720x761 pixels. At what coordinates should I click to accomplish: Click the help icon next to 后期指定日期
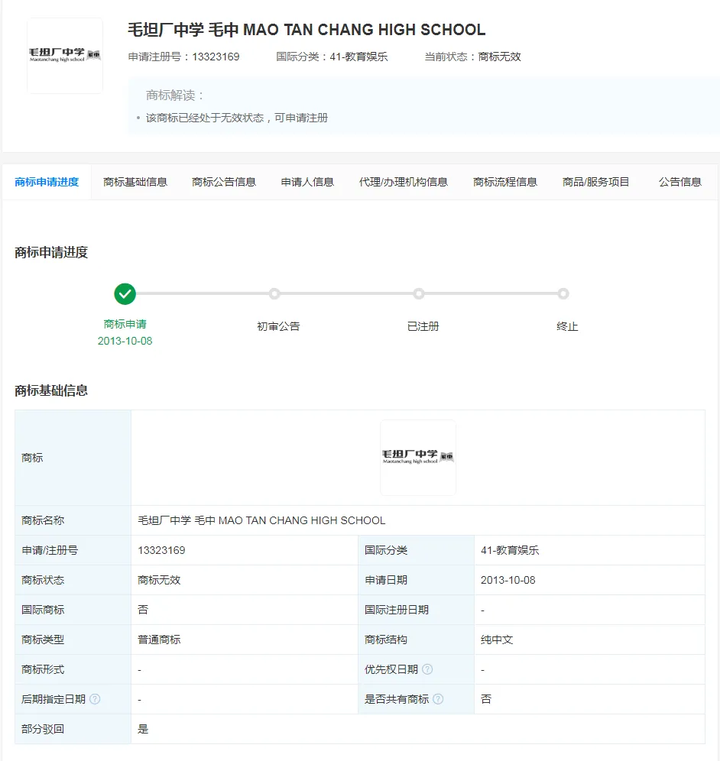click(95, 699)
